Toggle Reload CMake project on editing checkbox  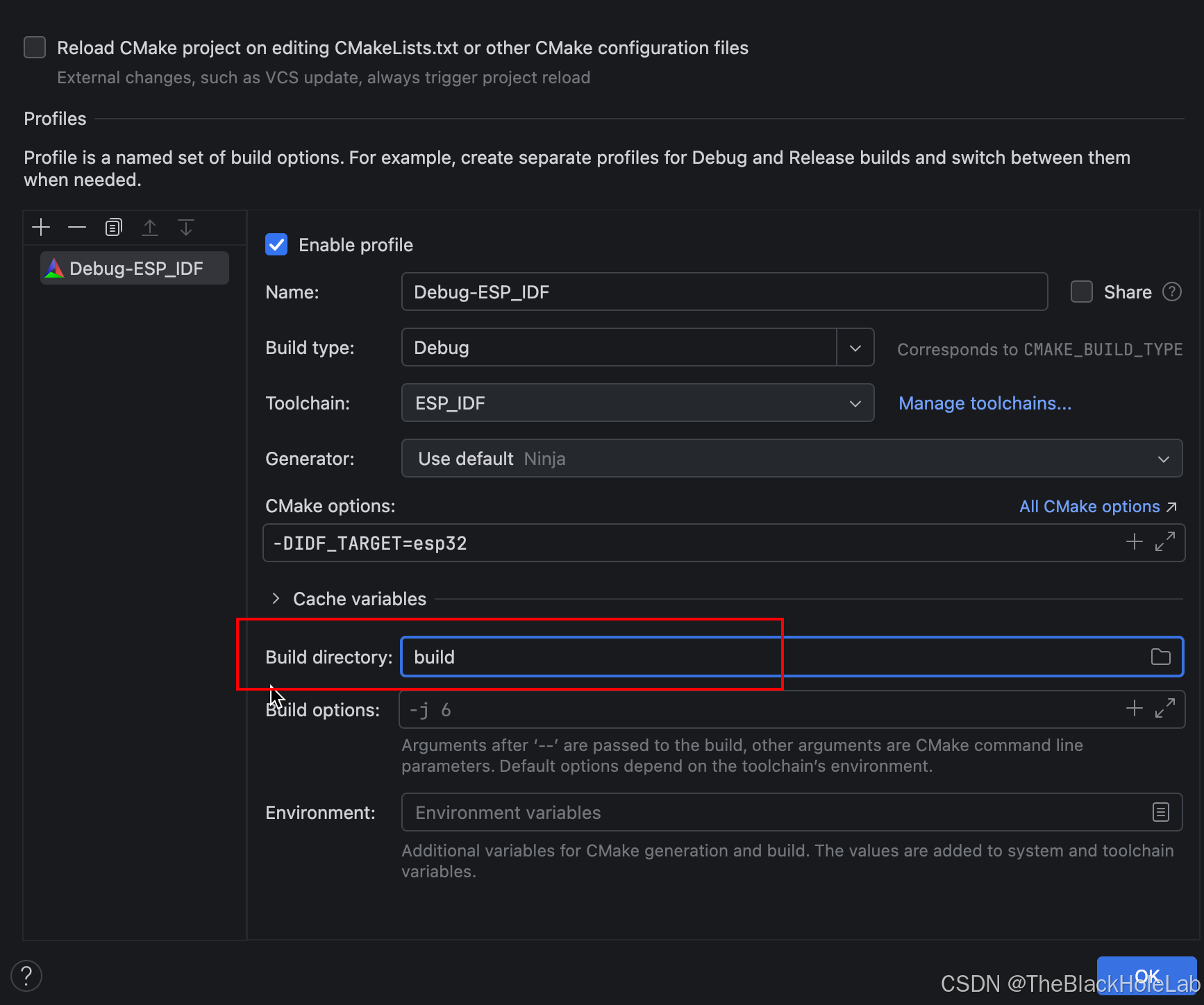click(x=35, y=48)
